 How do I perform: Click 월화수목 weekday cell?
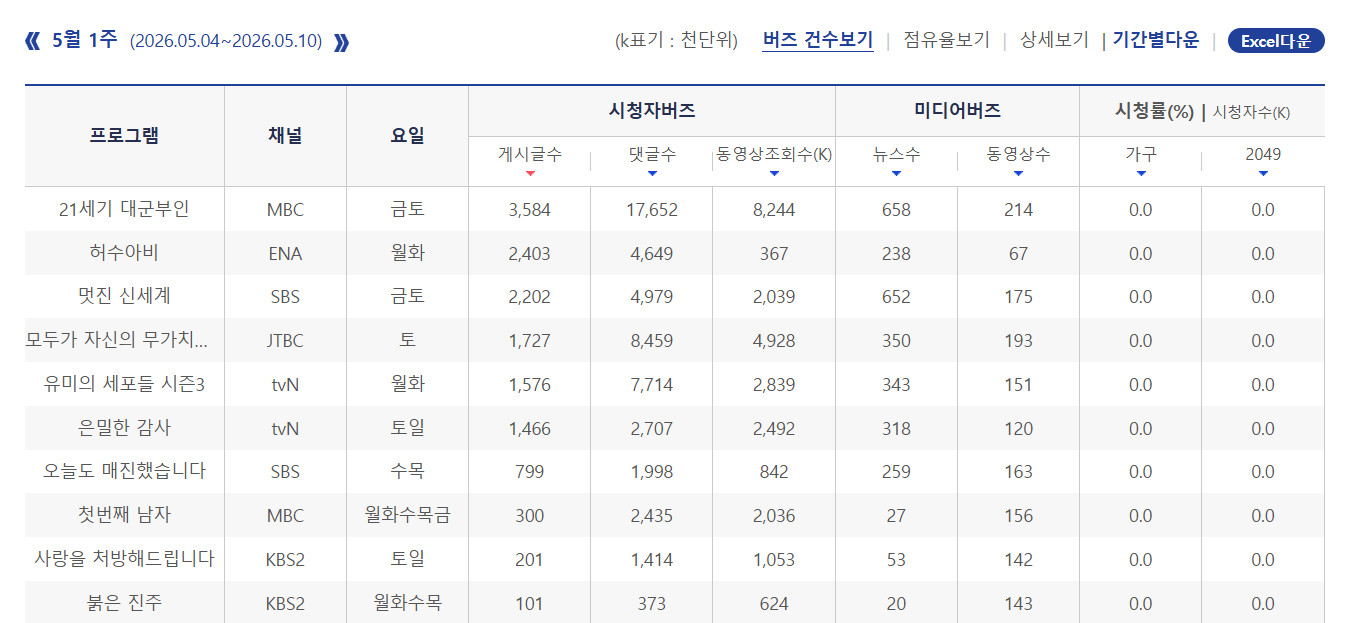pos(407,603)
